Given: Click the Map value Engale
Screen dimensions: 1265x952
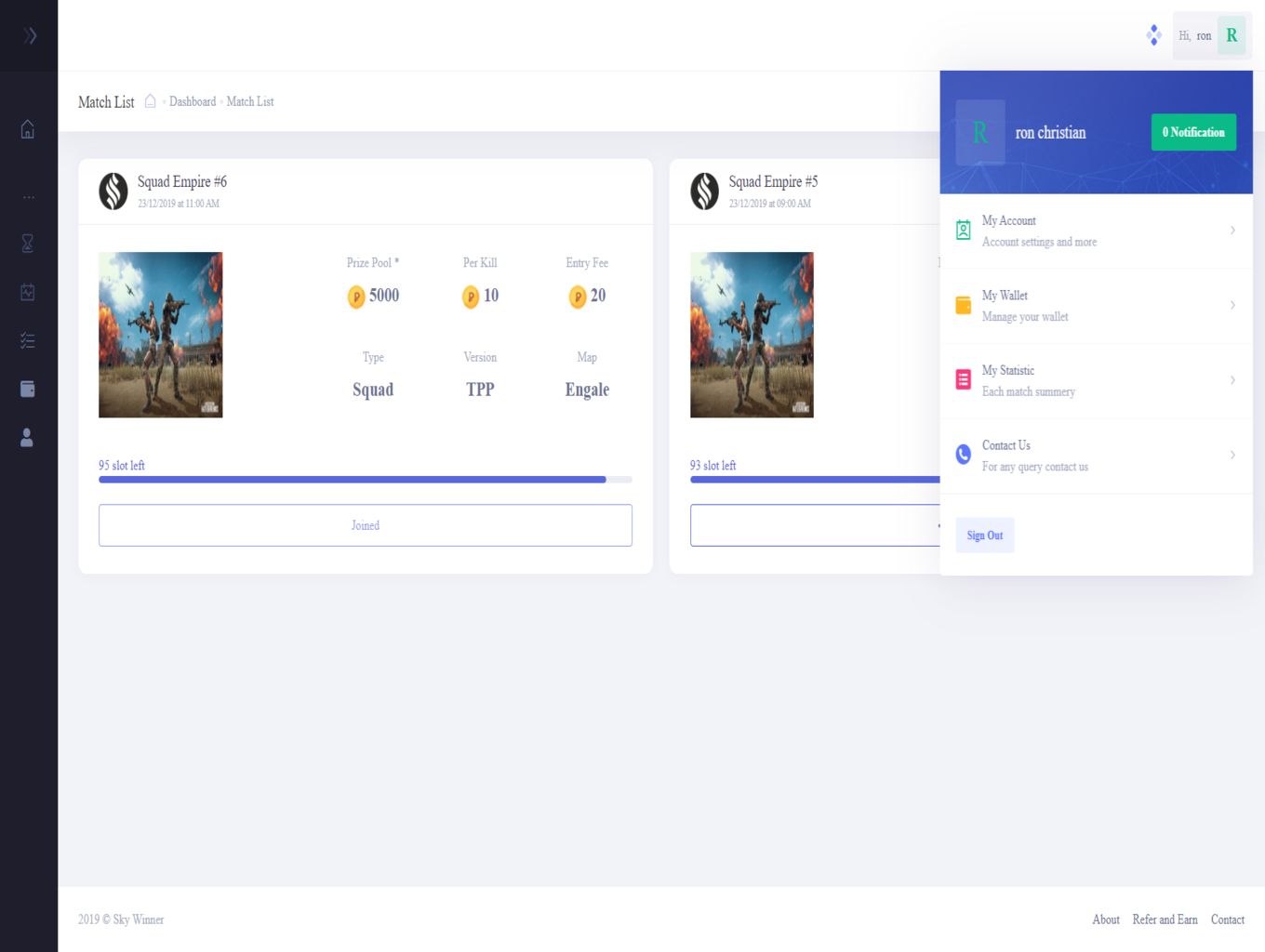Looking at the screenshot, I should pos(587,390).
